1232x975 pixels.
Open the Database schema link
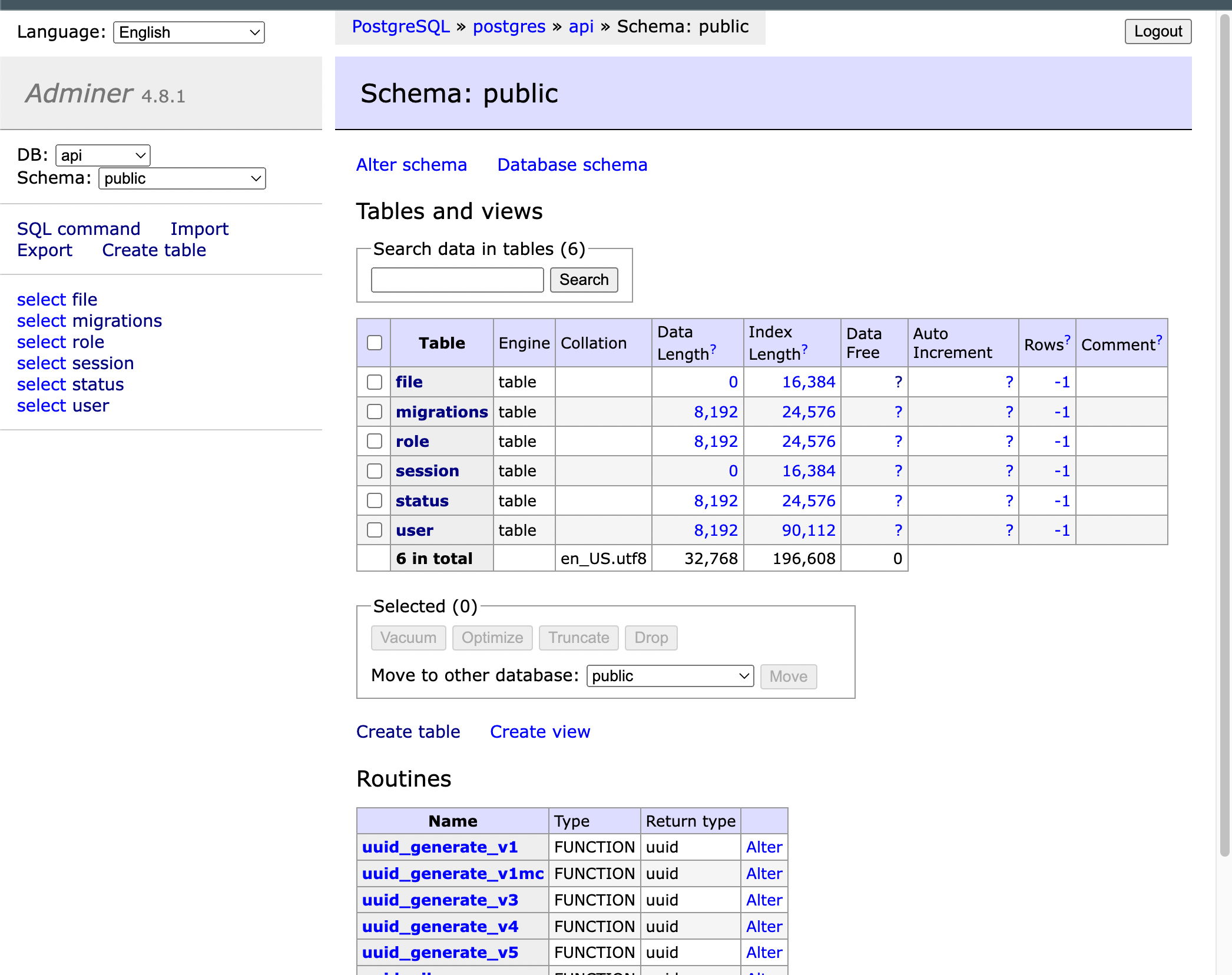(572, 165)
